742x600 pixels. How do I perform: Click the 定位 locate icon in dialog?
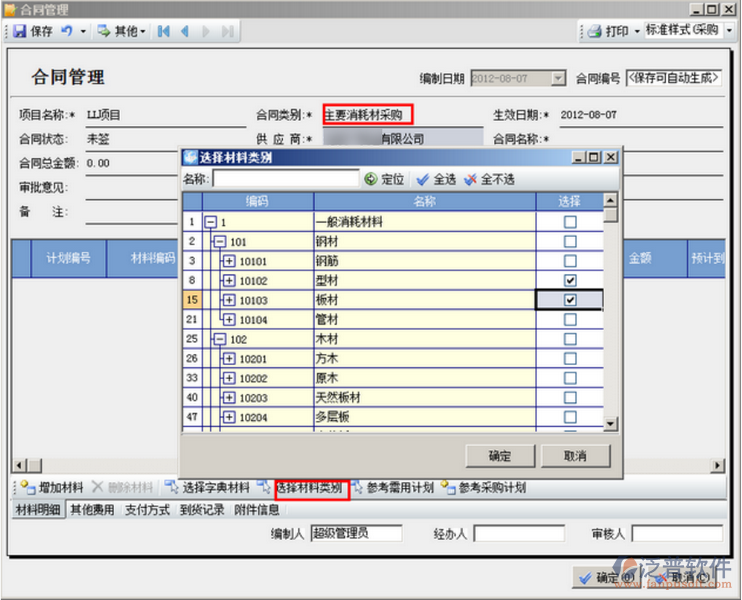click(371, 179)
